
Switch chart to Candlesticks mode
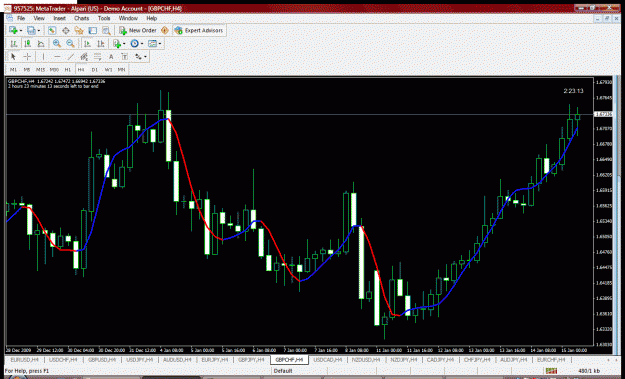click(x=27, y=43)
